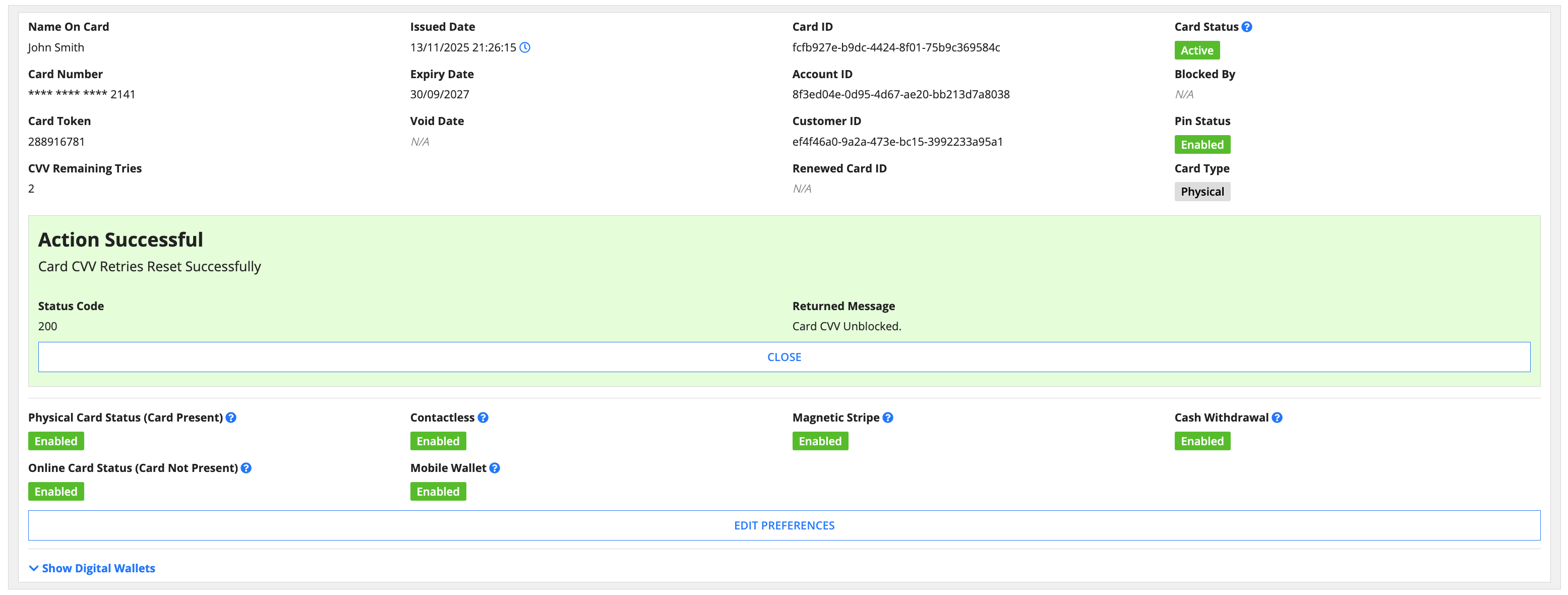Click the Magnetic Stripe help icon
1568x595 pixels.
(887, 418)
